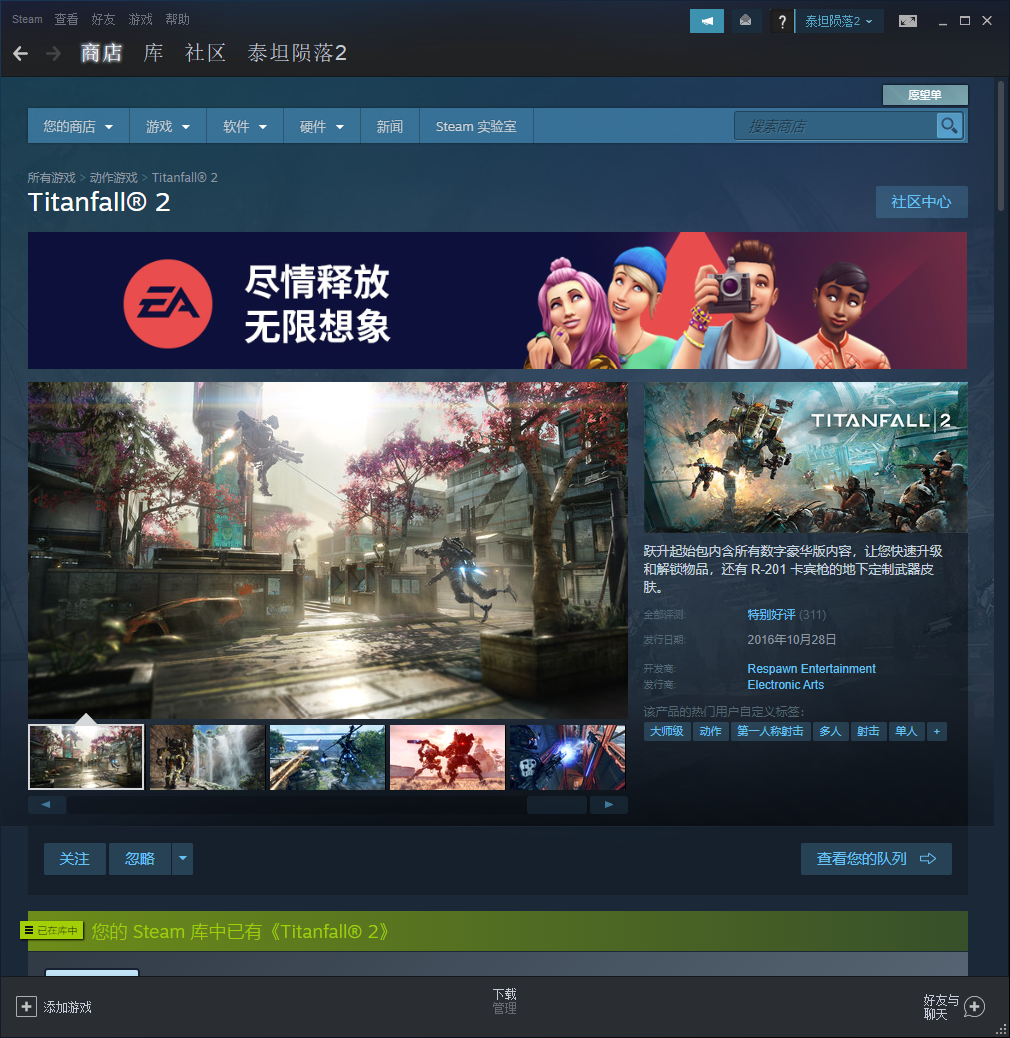
Task: Click the thumbnail strip scrollbar handle
Action: 557,804
